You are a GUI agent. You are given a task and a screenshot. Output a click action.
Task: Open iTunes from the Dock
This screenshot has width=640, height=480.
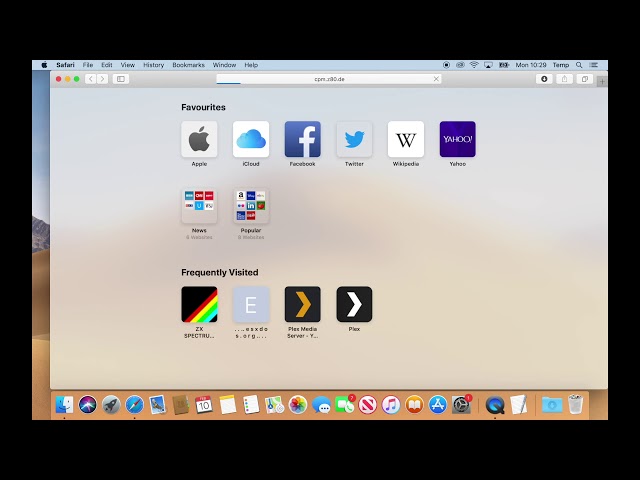pos(391,405)
